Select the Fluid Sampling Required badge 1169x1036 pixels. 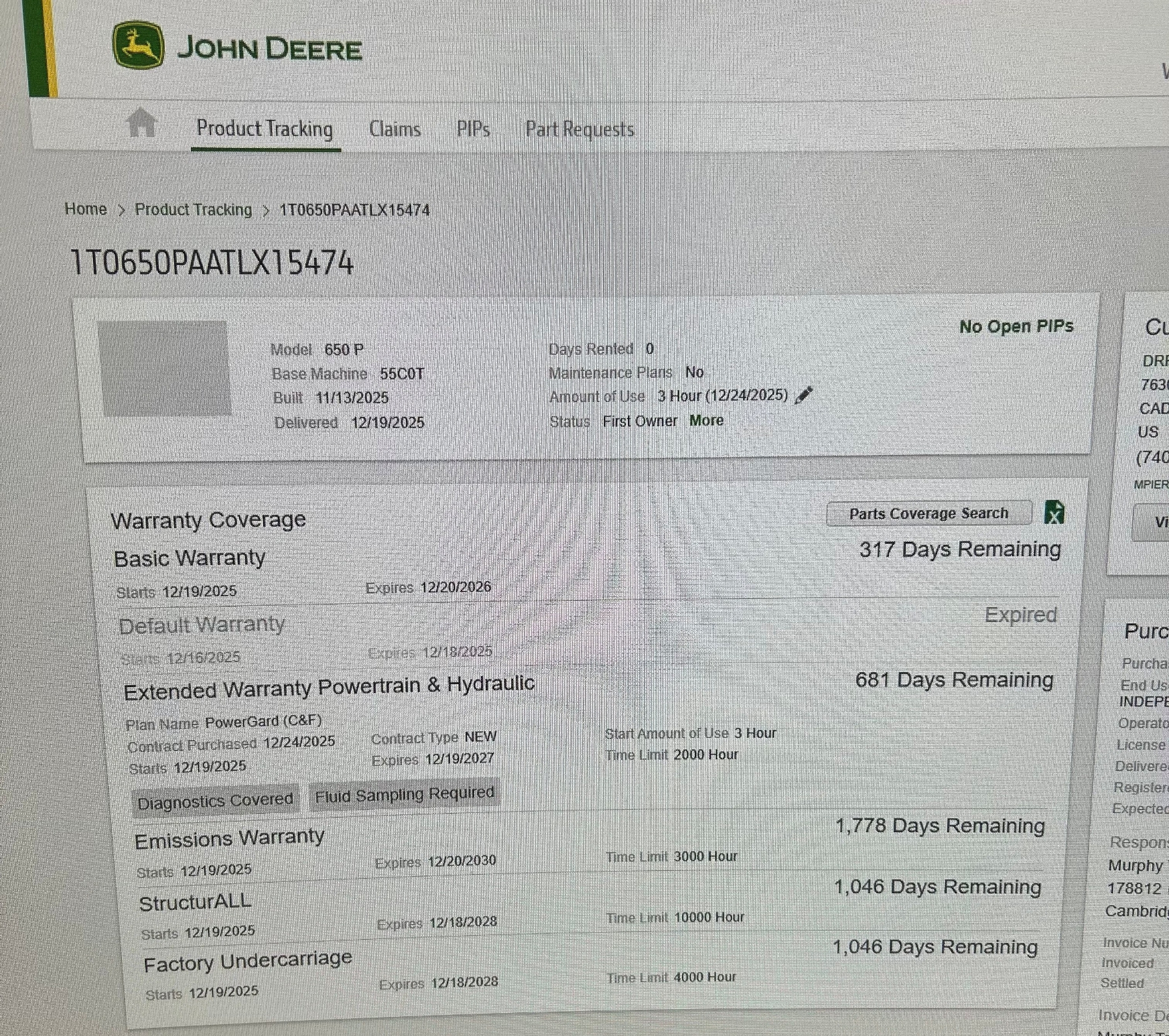(x=405, y=794)
